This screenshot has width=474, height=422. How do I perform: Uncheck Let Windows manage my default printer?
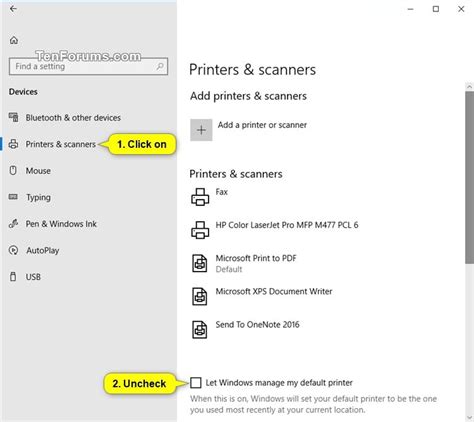pos(196,383)
